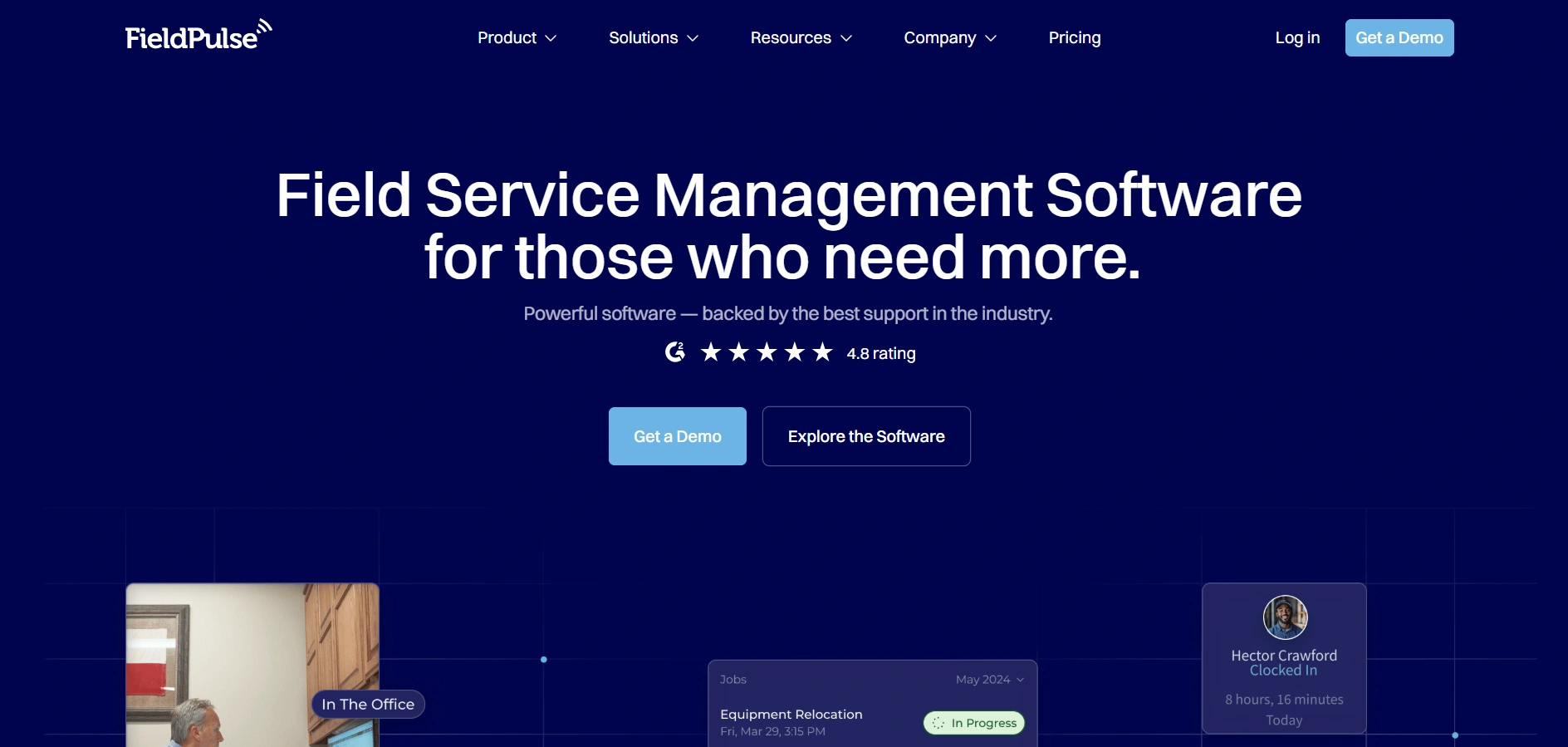The image size is (1568, 747).
Task: Click the Fri, Mar 29, 3:15 PM date
Action: (773, 731)
